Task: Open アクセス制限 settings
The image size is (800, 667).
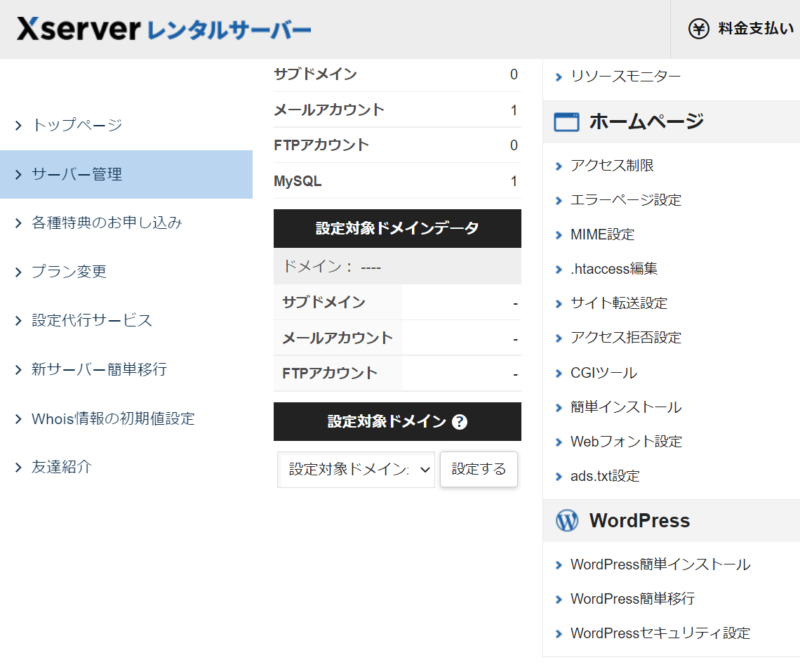Action: click(612, 165)
